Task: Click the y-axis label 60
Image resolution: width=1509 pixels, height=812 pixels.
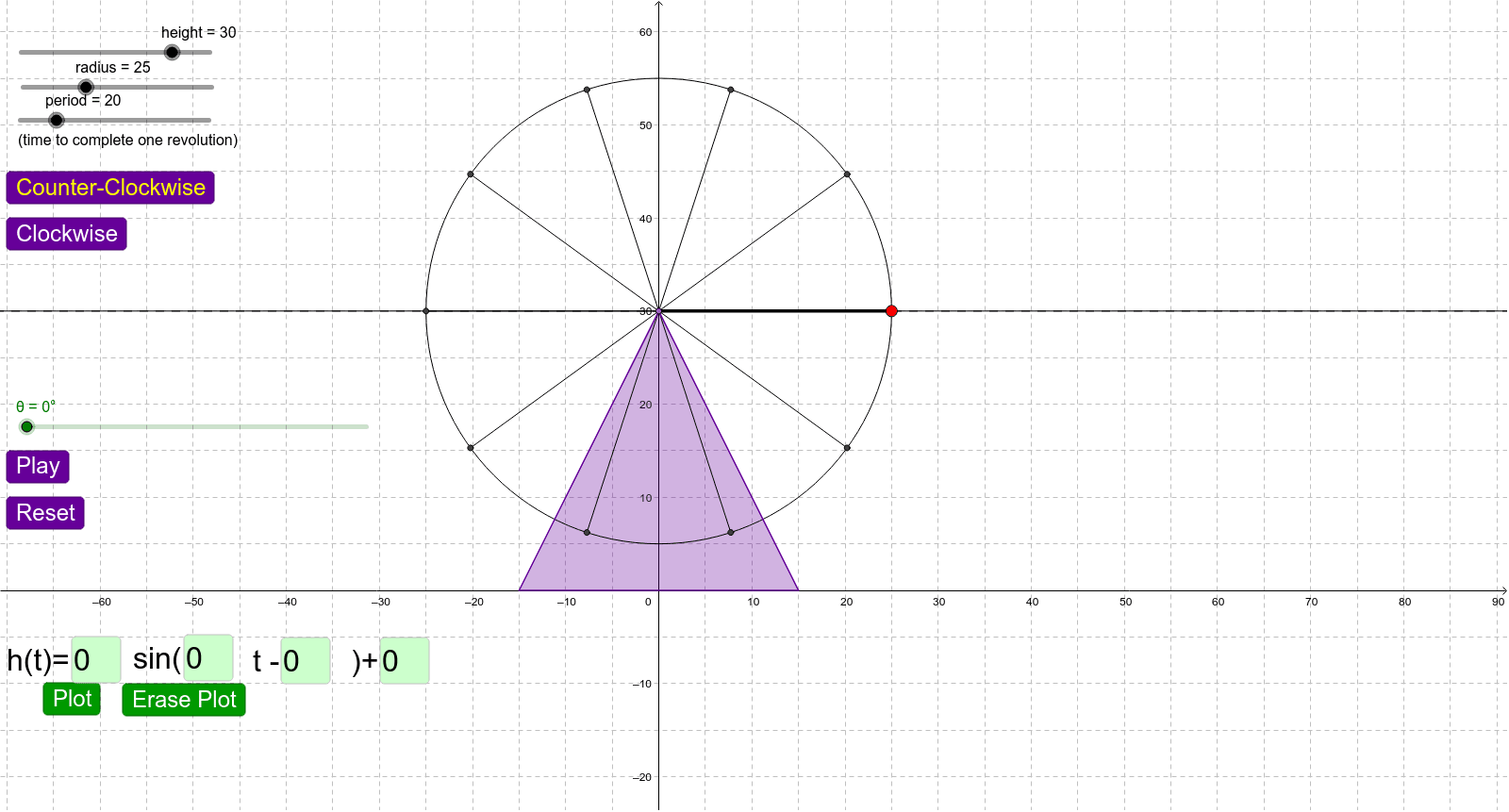Action: coord(645,32)
